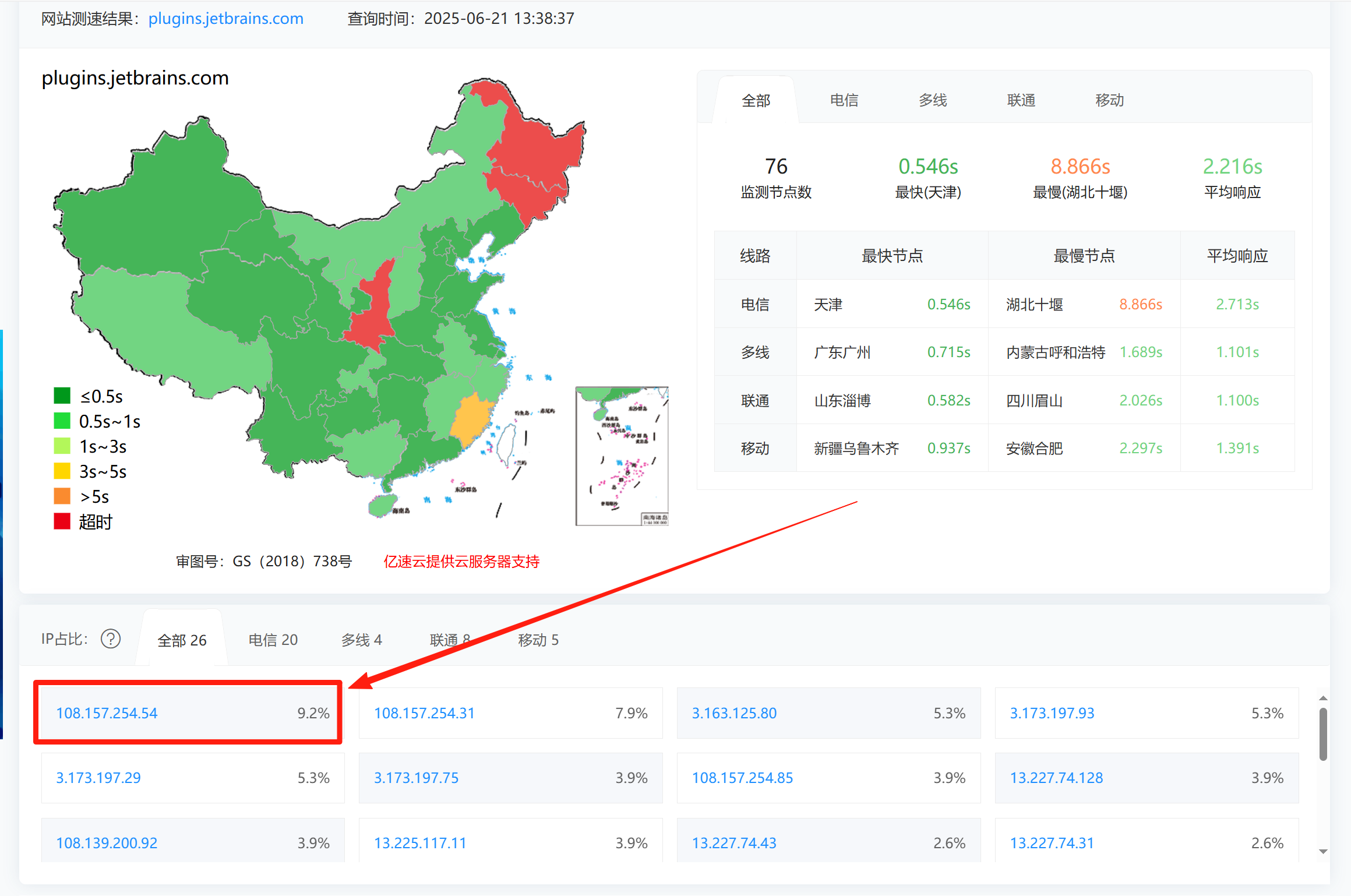
Task: Select the 多线 4 IP ratio tab
Action: 361,640
